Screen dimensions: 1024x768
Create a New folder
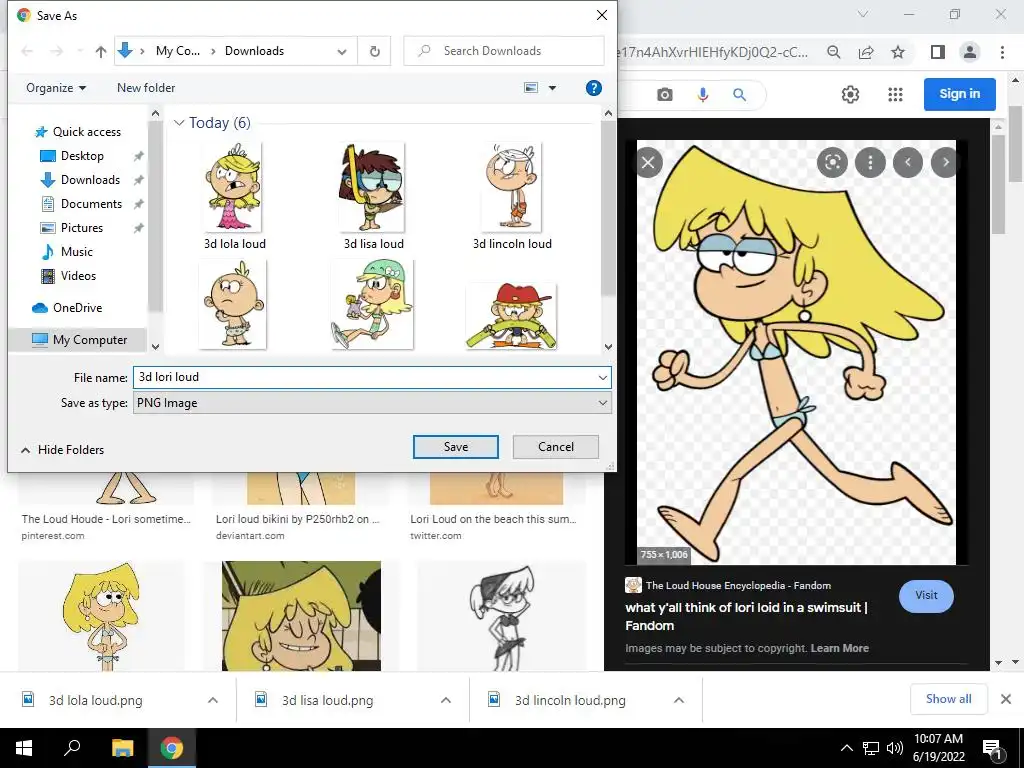point(146,88)
